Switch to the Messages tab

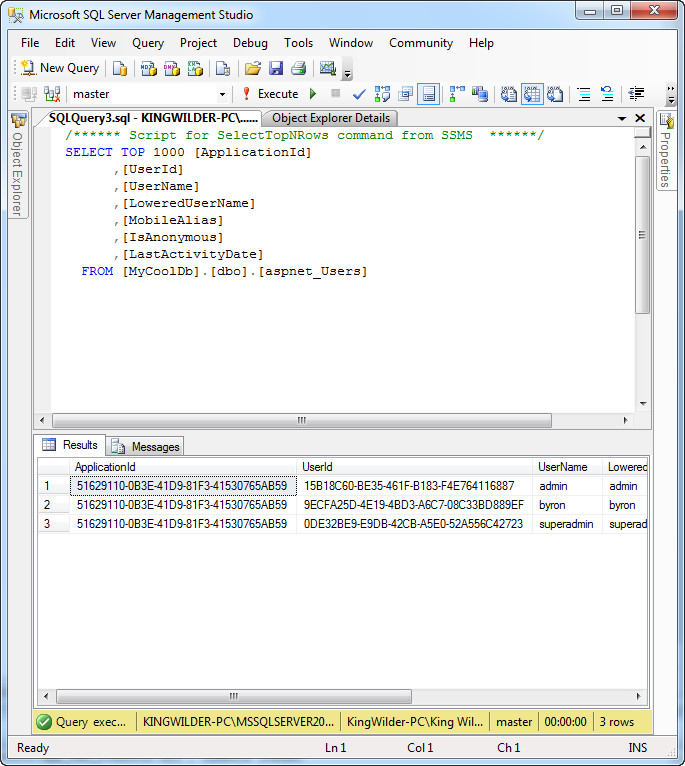[145, 447]
